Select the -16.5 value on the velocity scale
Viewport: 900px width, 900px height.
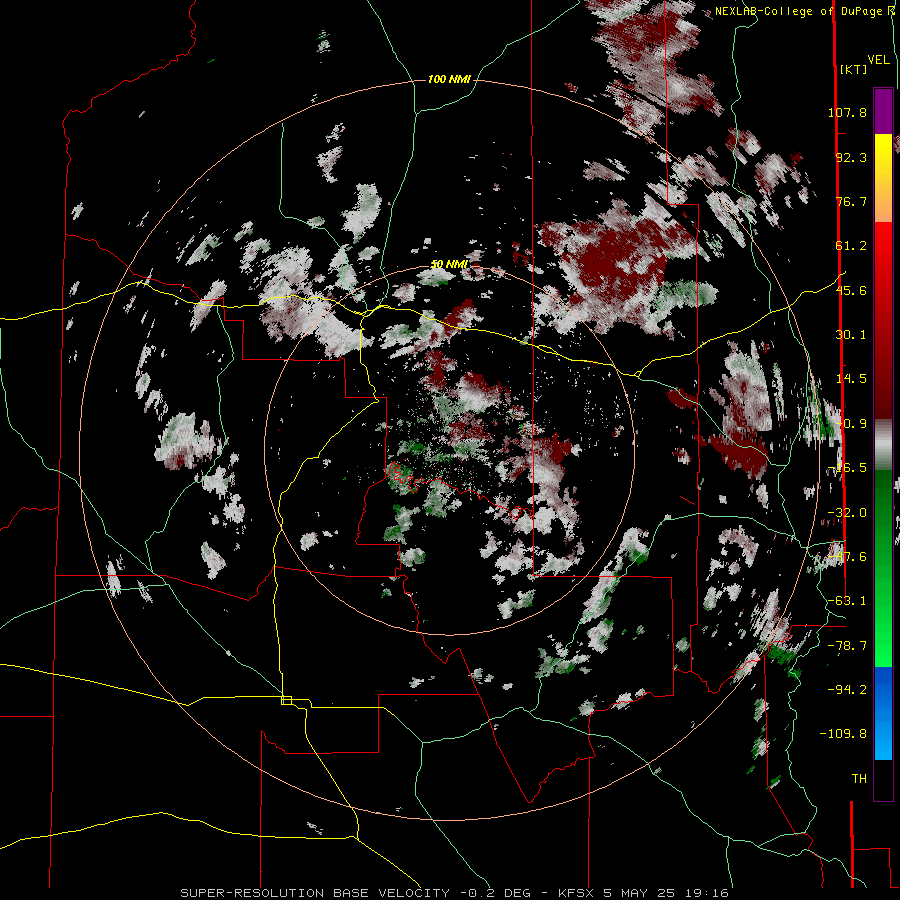tap(847, 468)
